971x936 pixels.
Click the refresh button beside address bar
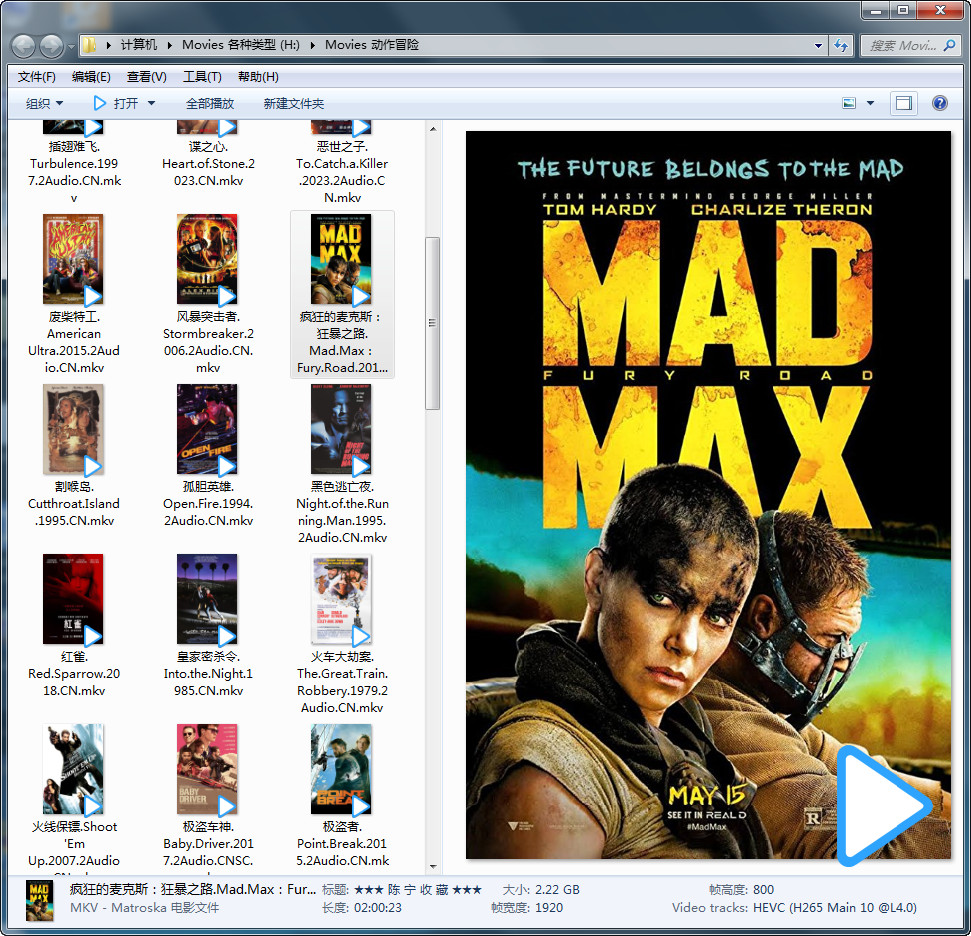pos(840,45)
